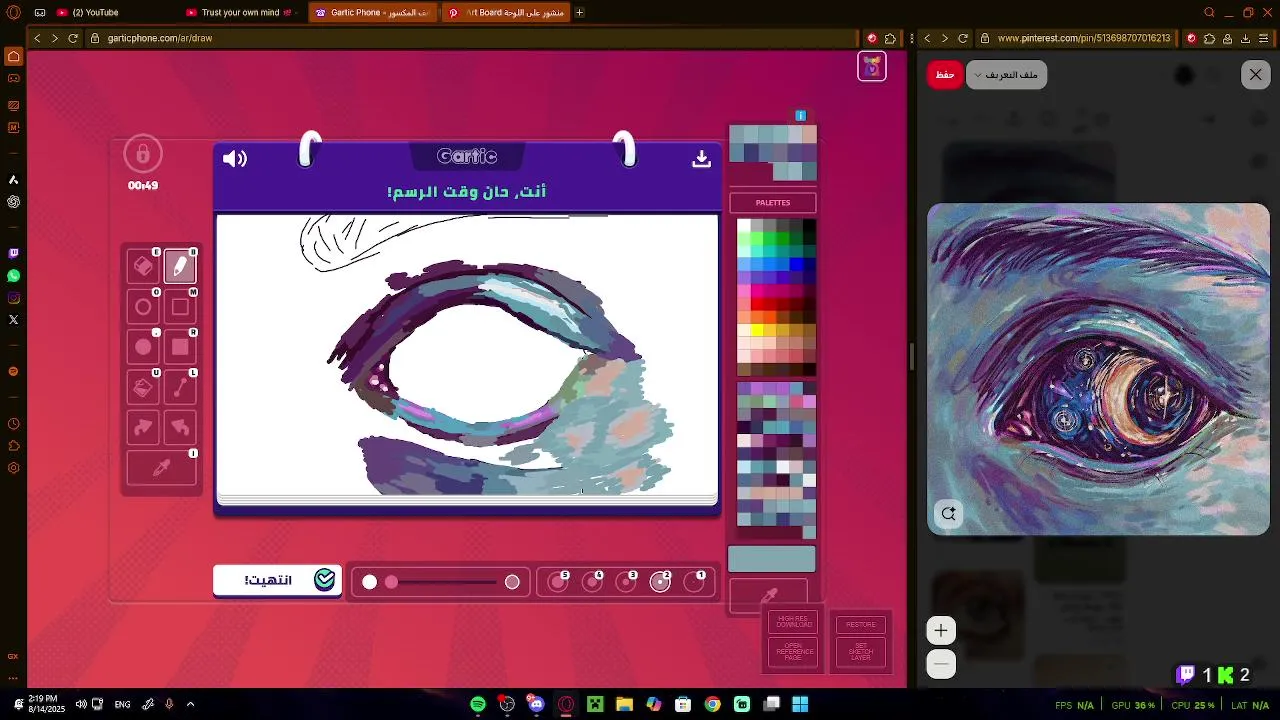Viewport: 1280px width, 720px height.
Task: Mute the Gartic game sound
Action: pyautogui.click(x=235, y=158)
